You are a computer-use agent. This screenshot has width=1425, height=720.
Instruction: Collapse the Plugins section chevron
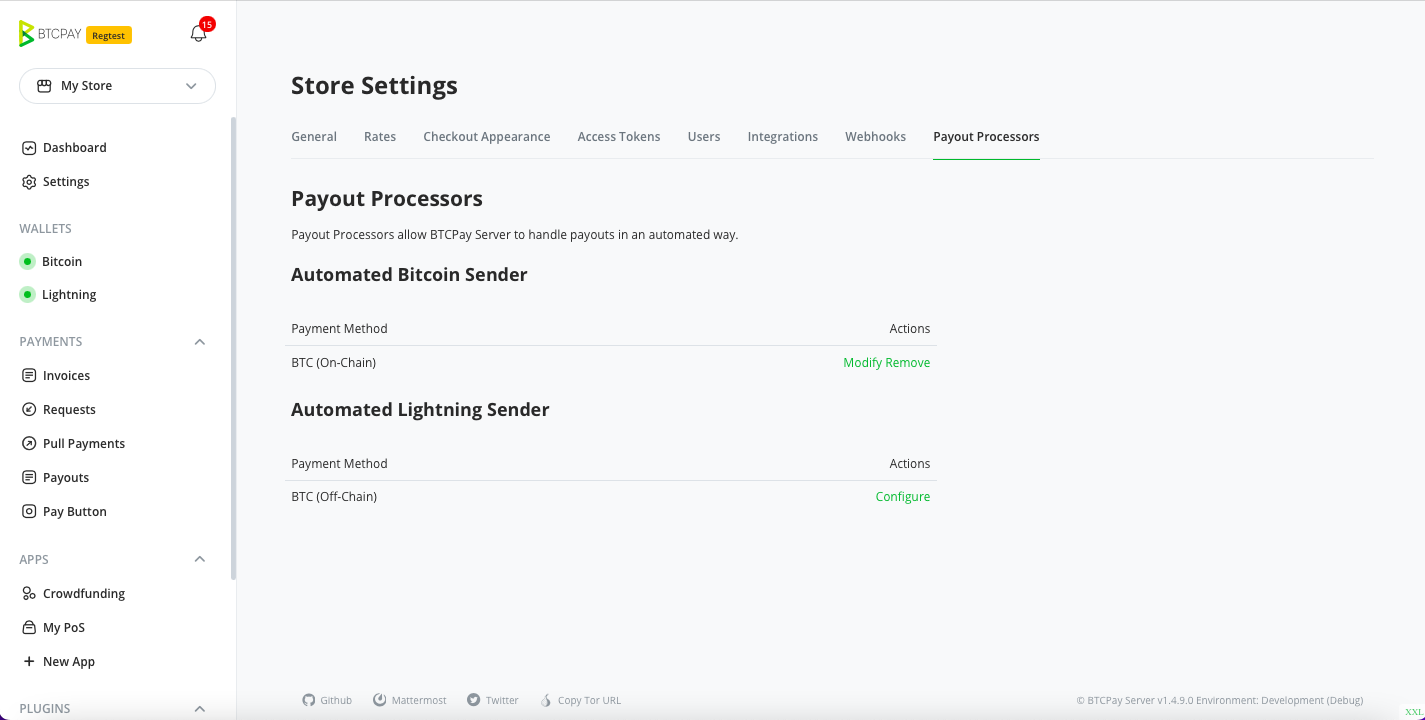tap(200, 709)
